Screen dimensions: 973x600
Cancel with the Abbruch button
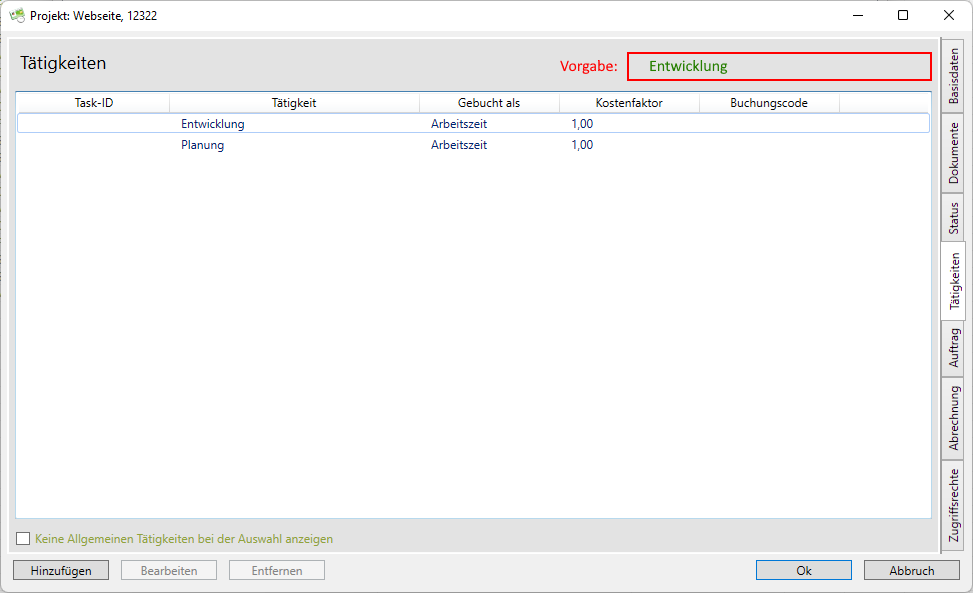[911, 570]
